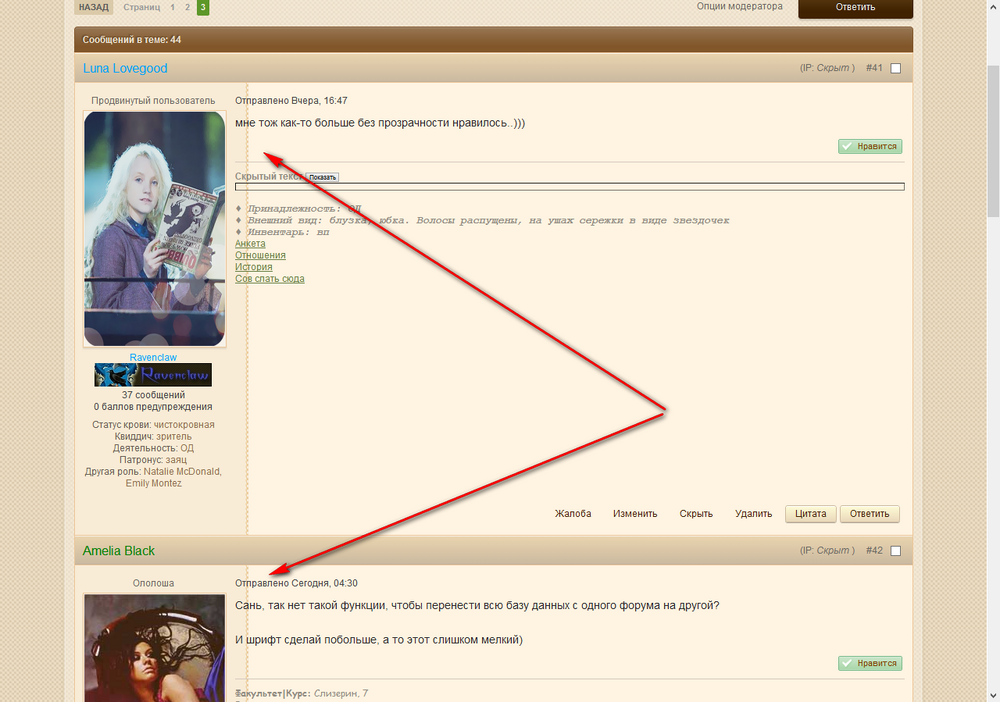1000x702 pixels.
Task: Delete post #41 via Удалить
Action: pos(753,514)
